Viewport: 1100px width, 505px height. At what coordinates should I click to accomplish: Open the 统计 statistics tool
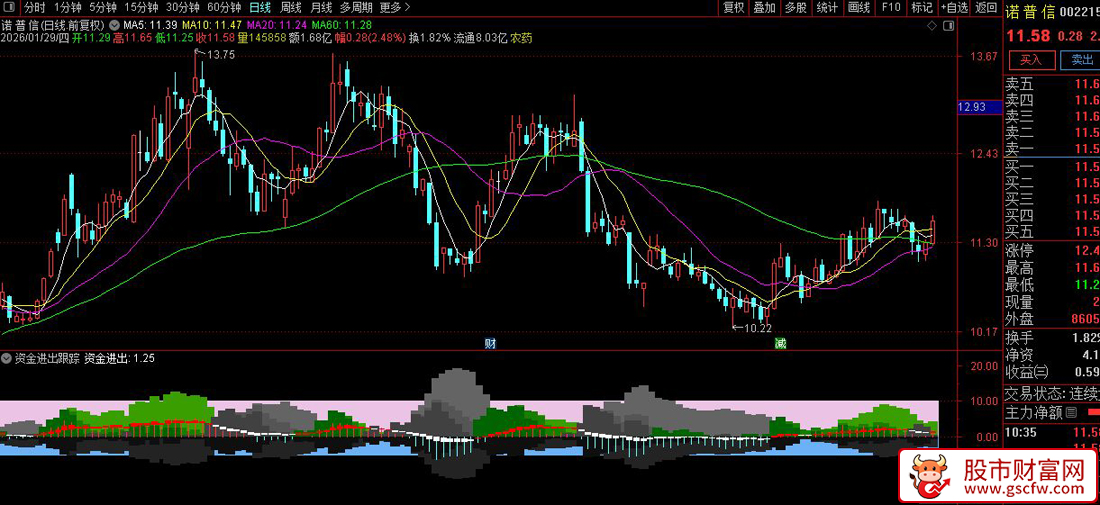pos(827,8)
